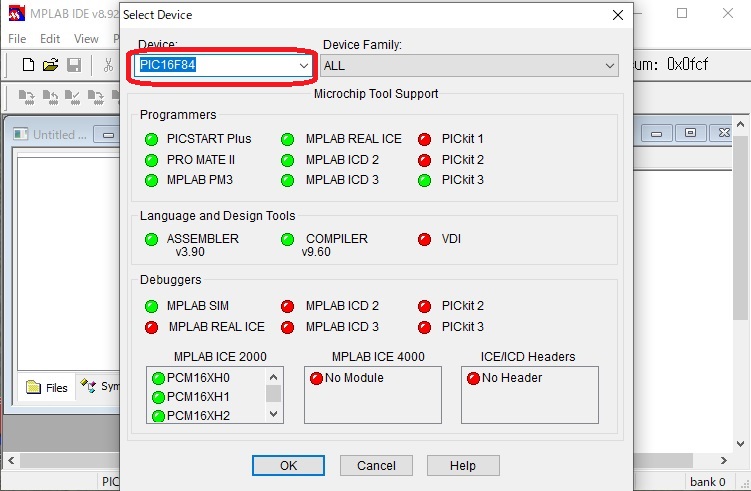751x491 pixels.
Task: Open the View menu
Action: tap(86, 38)
